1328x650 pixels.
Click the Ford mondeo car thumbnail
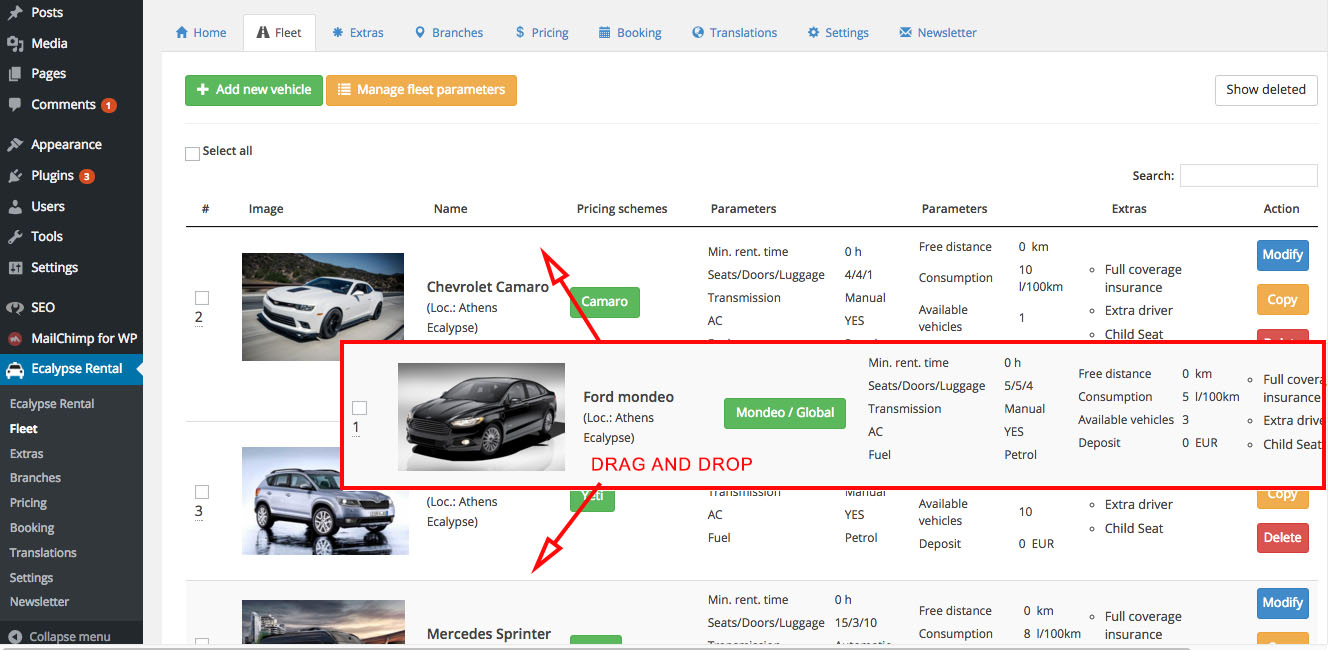pyautogui.click(x=481, y=417)
